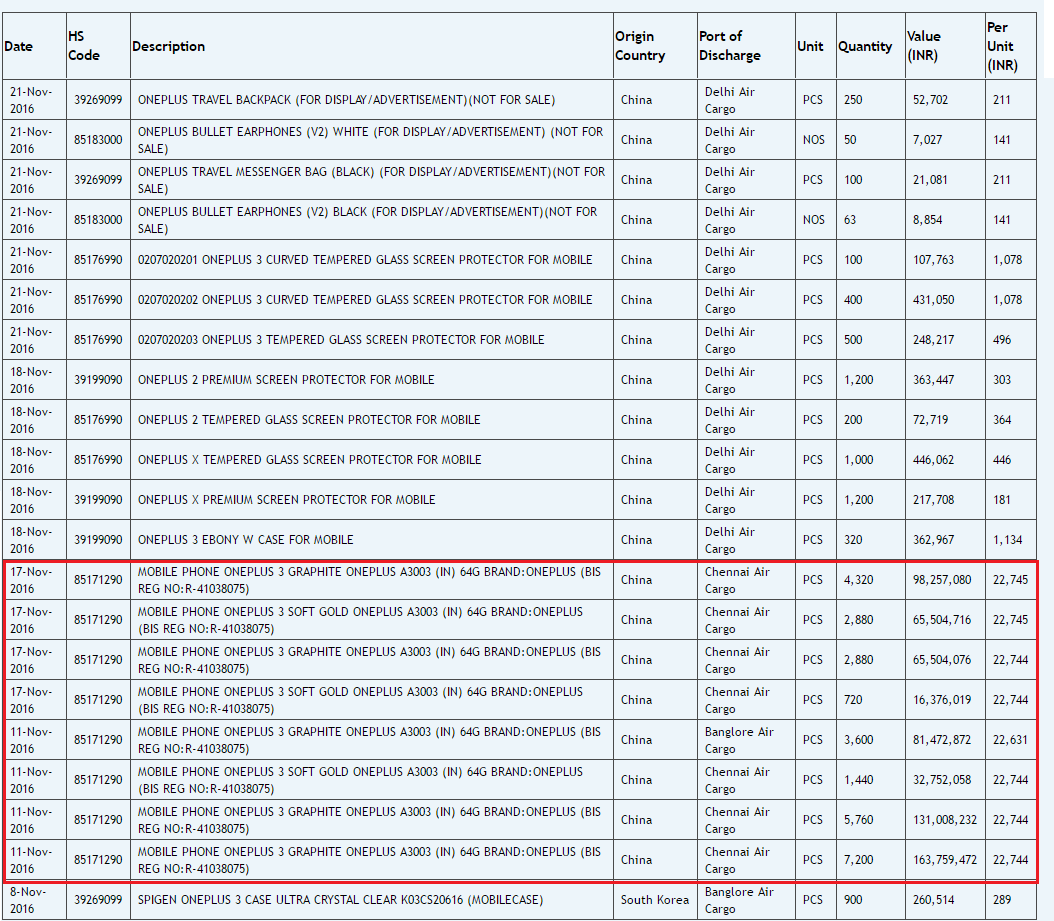Click the quantity value 4,320

(858, 580)
